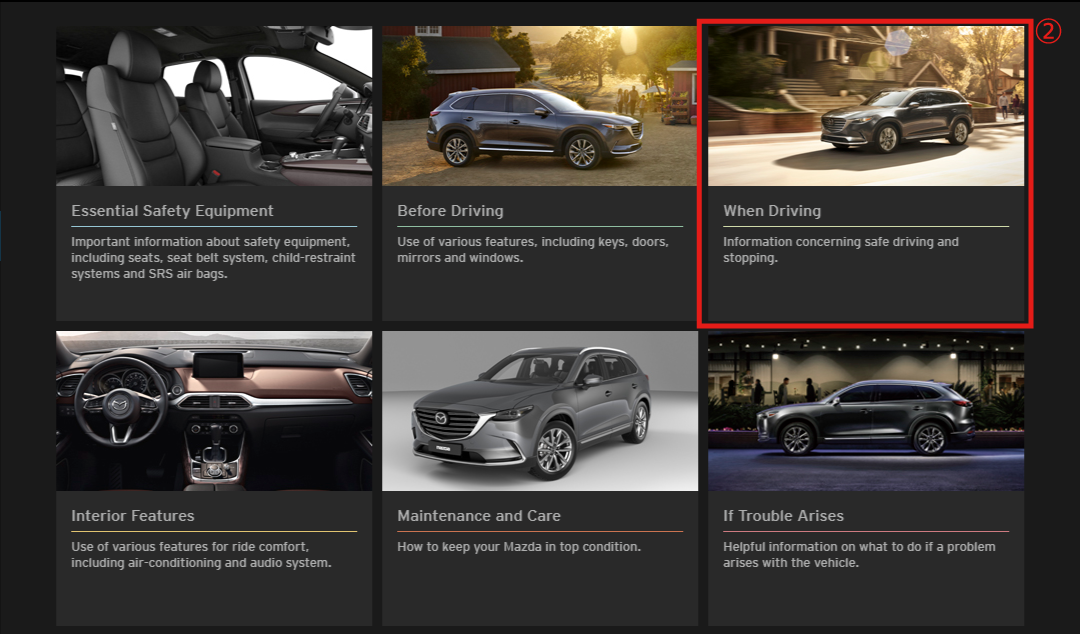
Task: Open the If Trouble Arises title
Action: point(783,516)
